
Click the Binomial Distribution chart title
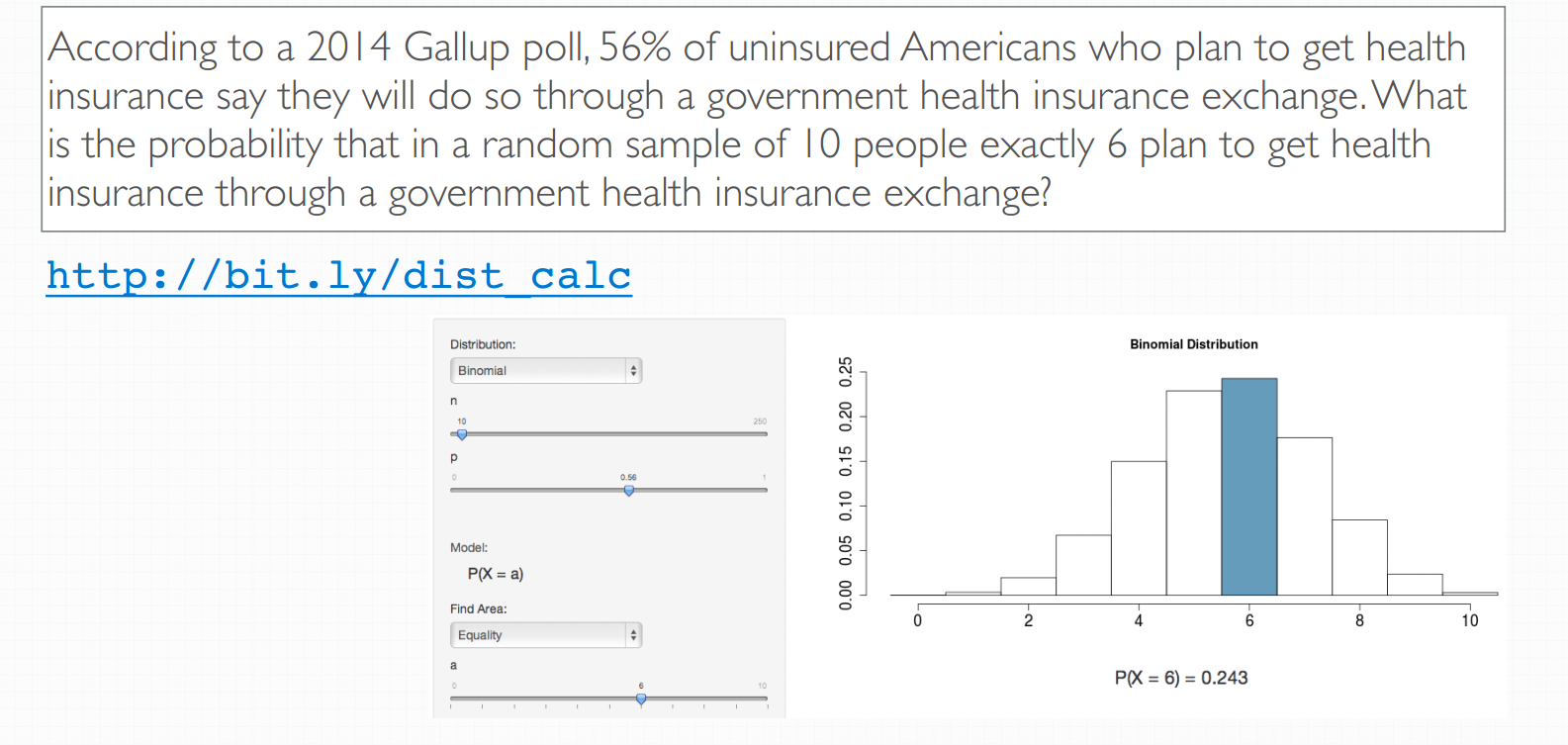1194,344
